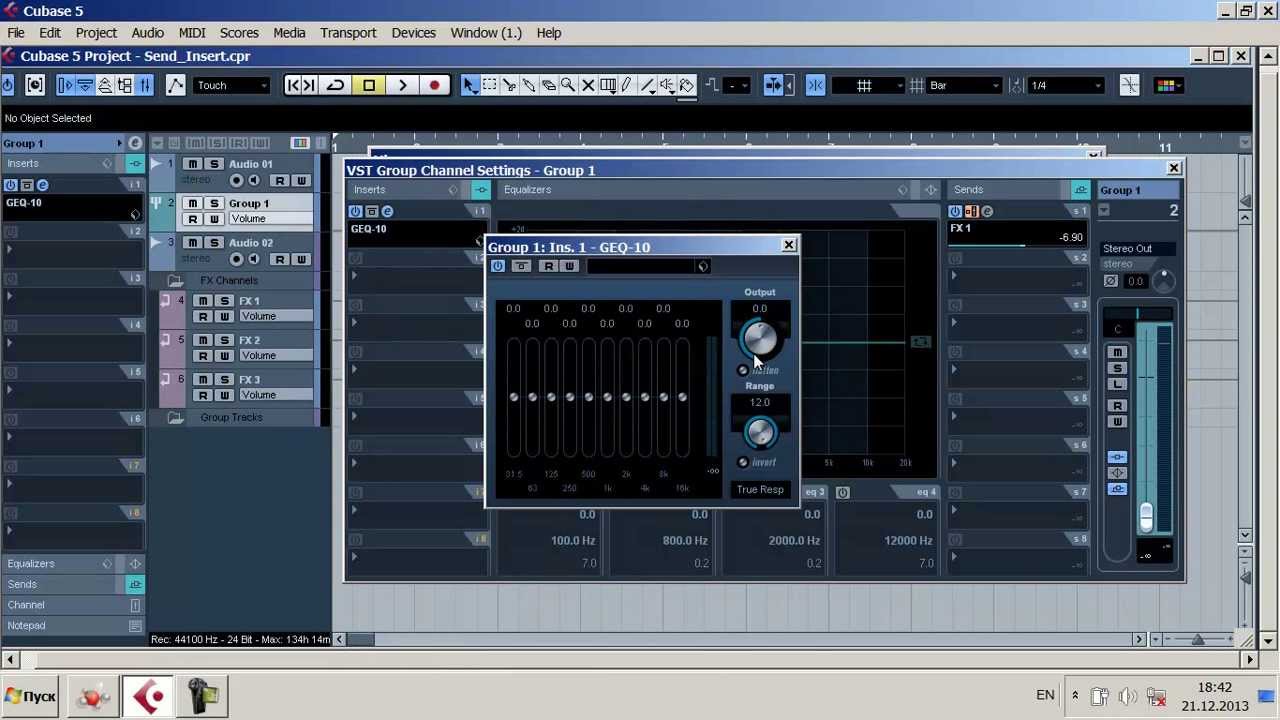The height and width of the screenshot is (720, 1280).
Task: Toggle GEQ-10 plugin power in the plugin window
Action: pyautogui.click(x=498, y=267)
